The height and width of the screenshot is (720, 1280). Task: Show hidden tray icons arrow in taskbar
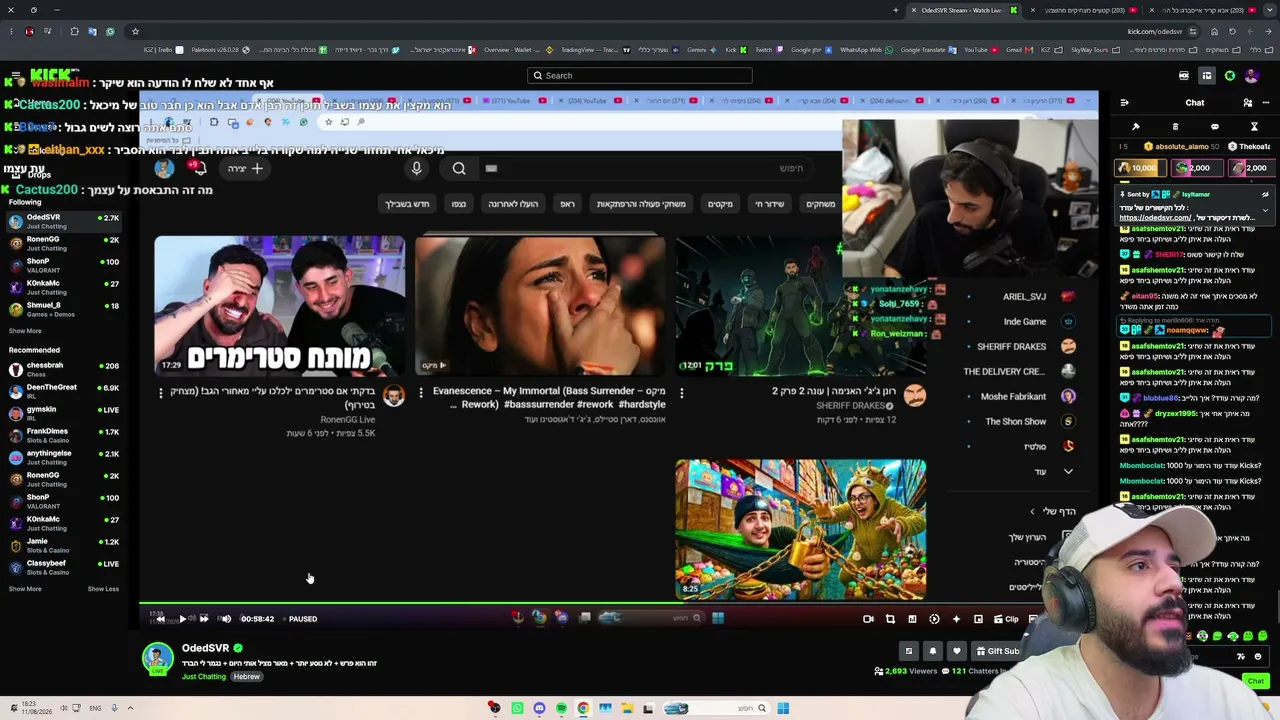click(x=130, y=708)
